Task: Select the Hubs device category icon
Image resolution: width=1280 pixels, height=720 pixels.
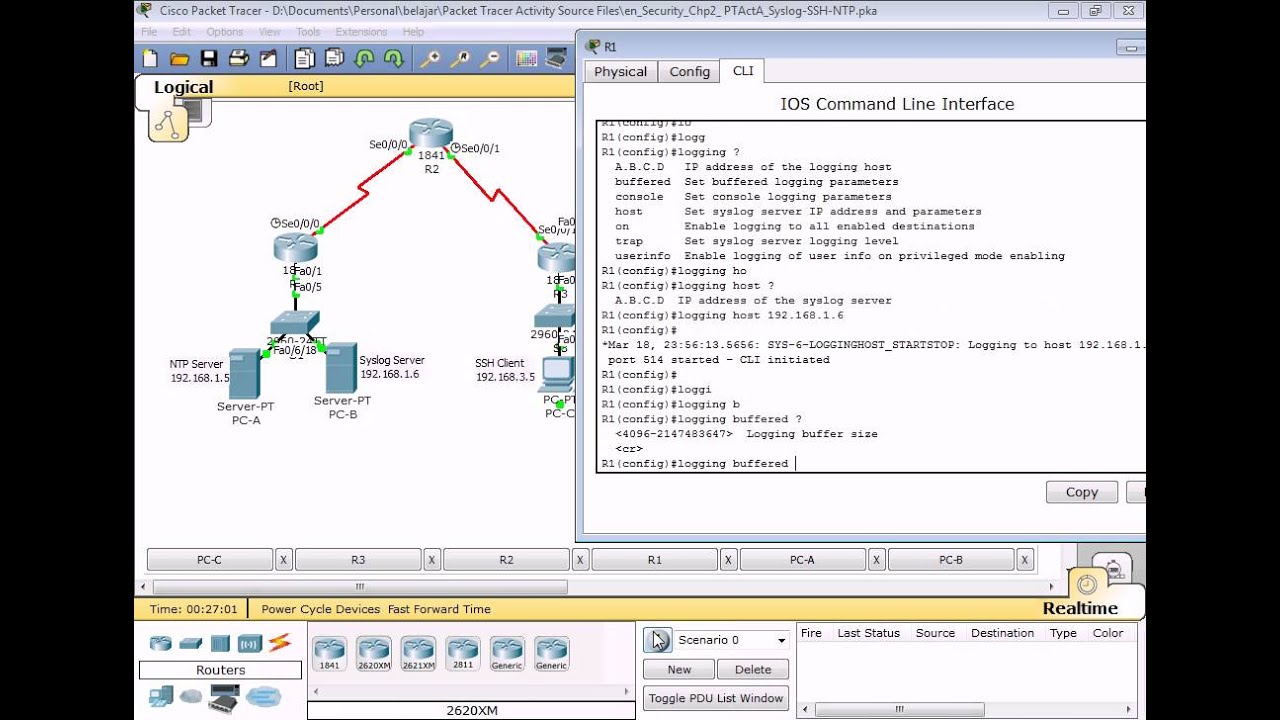Action: pyautogui.click(x=220, y=643)
